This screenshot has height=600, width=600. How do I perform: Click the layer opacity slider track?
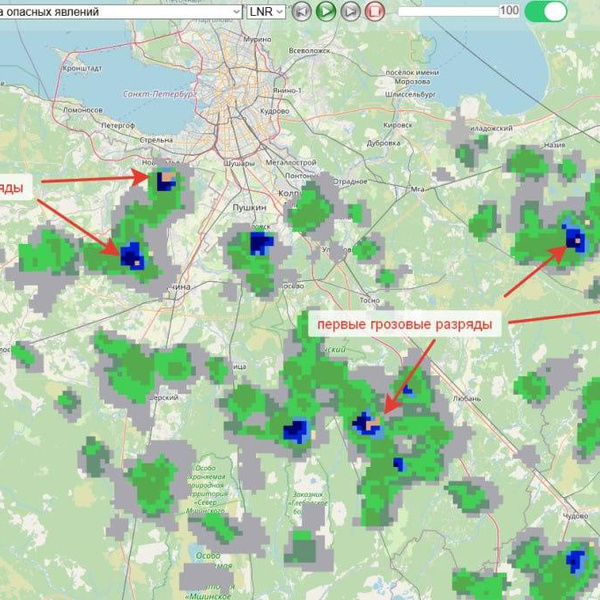[447, 11]
